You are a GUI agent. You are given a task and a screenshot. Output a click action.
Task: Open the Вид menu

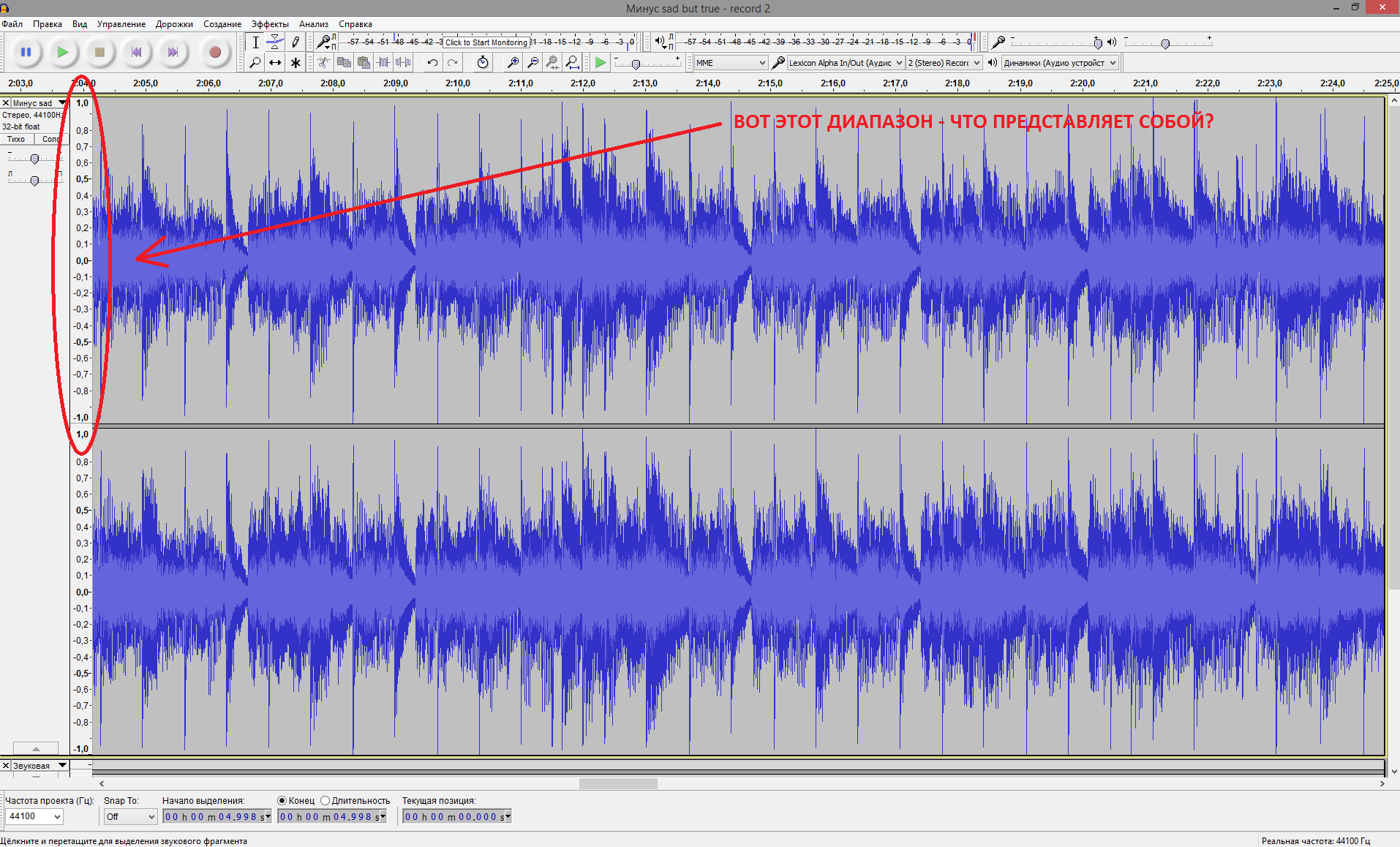pos(80,24)
